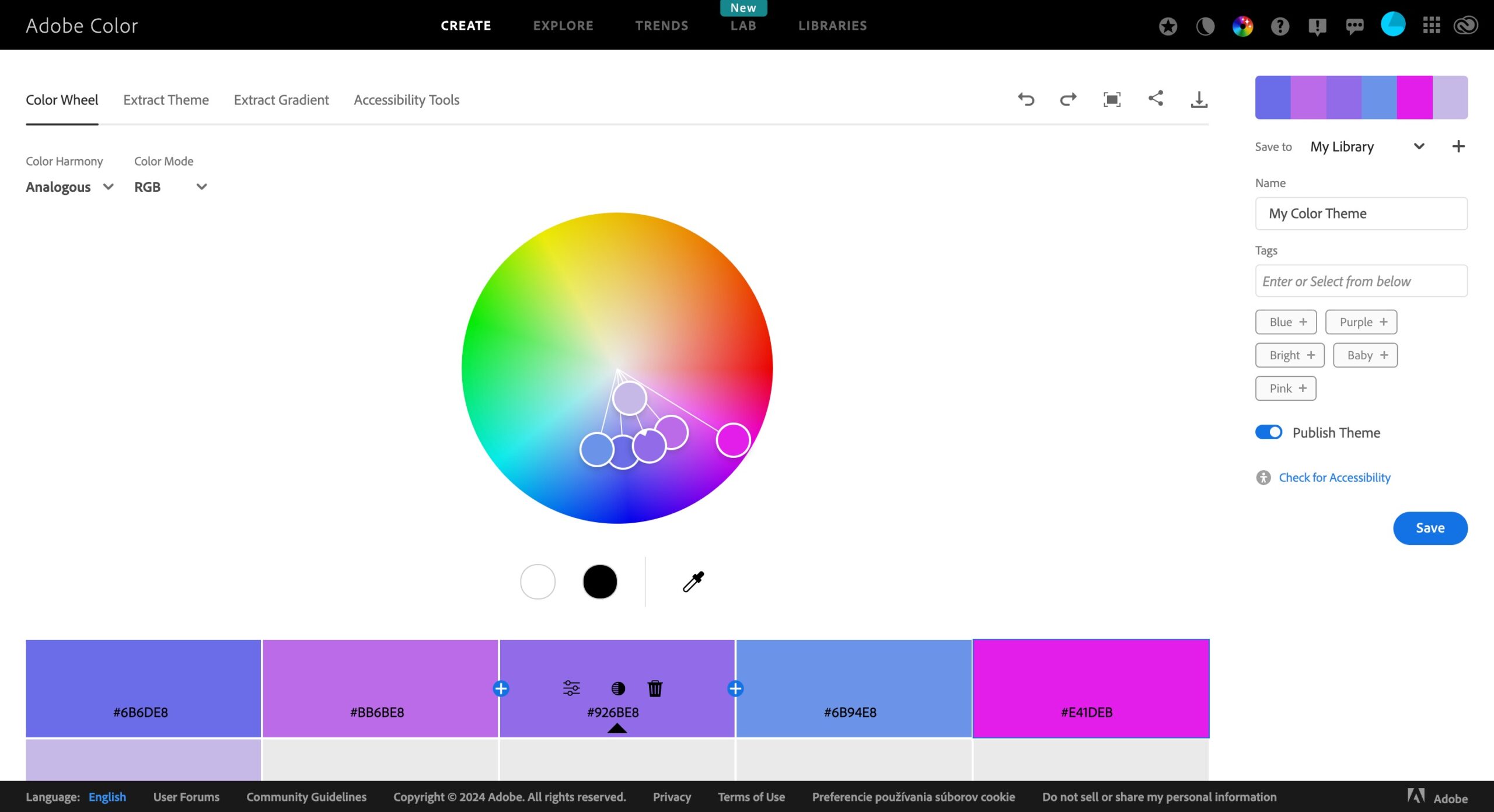Change the RGB color mode
The image size is (1494, 812).
[x=170, y=187]
